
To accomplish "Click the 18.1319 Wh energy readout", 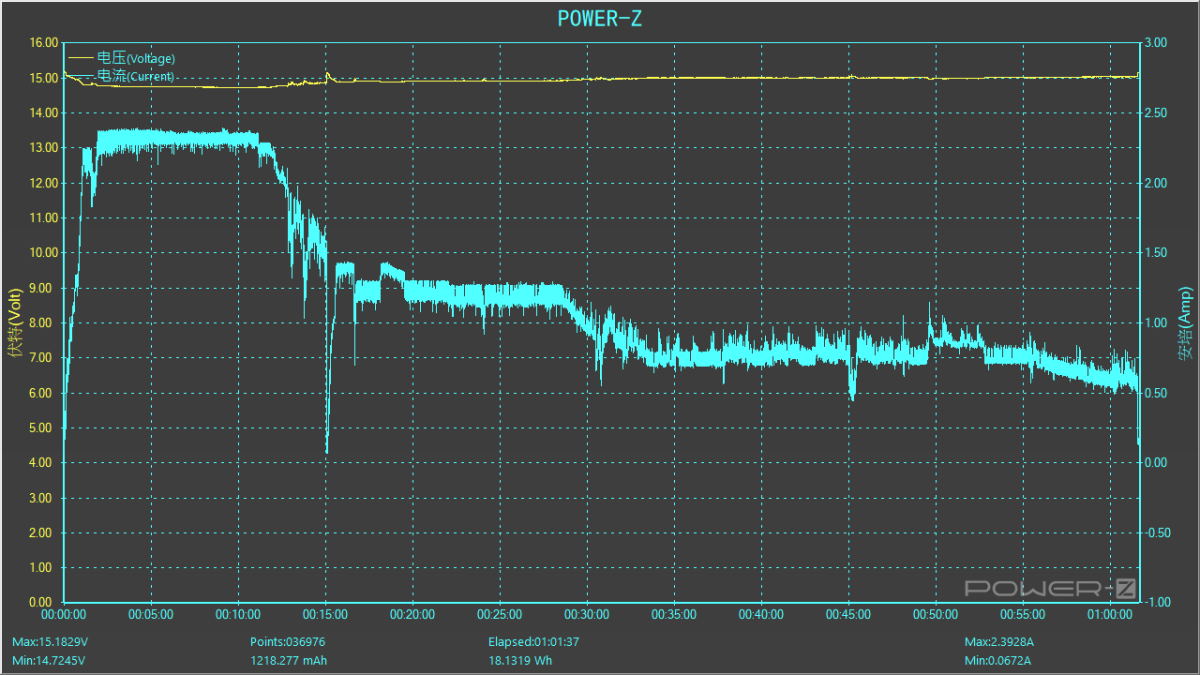I will (x=520, y=660).
